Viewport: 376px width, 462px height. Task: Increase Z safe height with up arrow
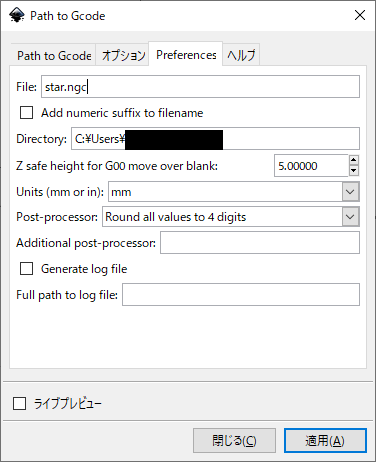click(354, 160)
